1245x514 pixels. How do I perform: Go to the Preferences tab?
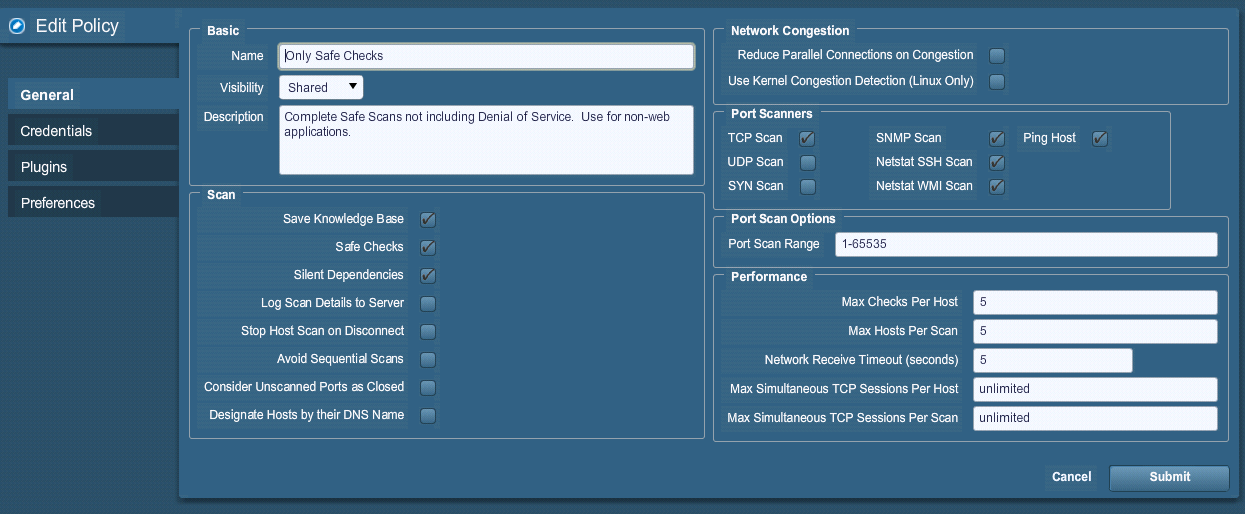[58, 203]
